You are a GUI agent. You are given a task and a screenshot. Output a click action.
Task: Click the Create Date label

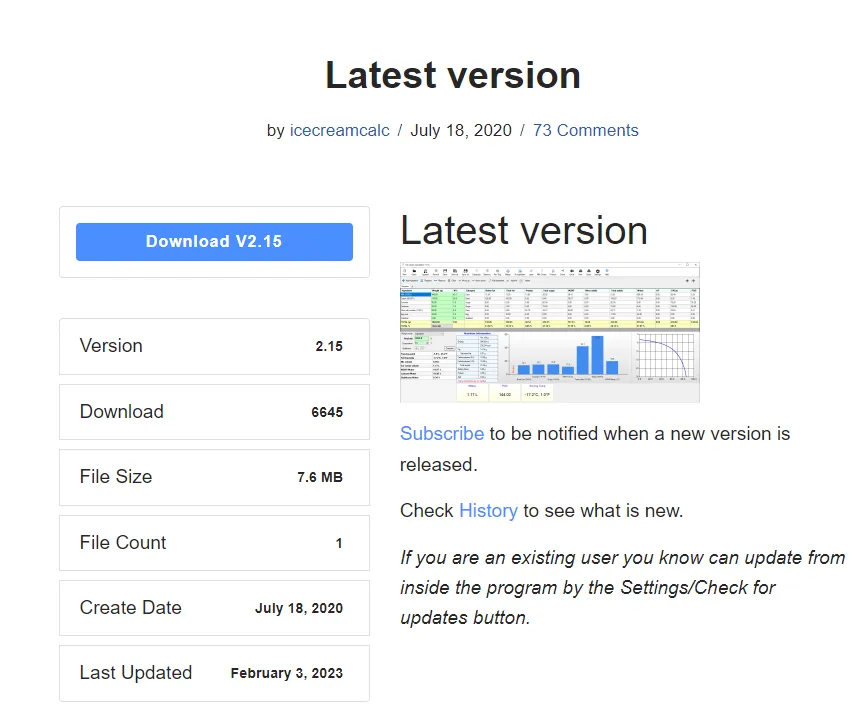pyautogui.click(x=130, y=608)
